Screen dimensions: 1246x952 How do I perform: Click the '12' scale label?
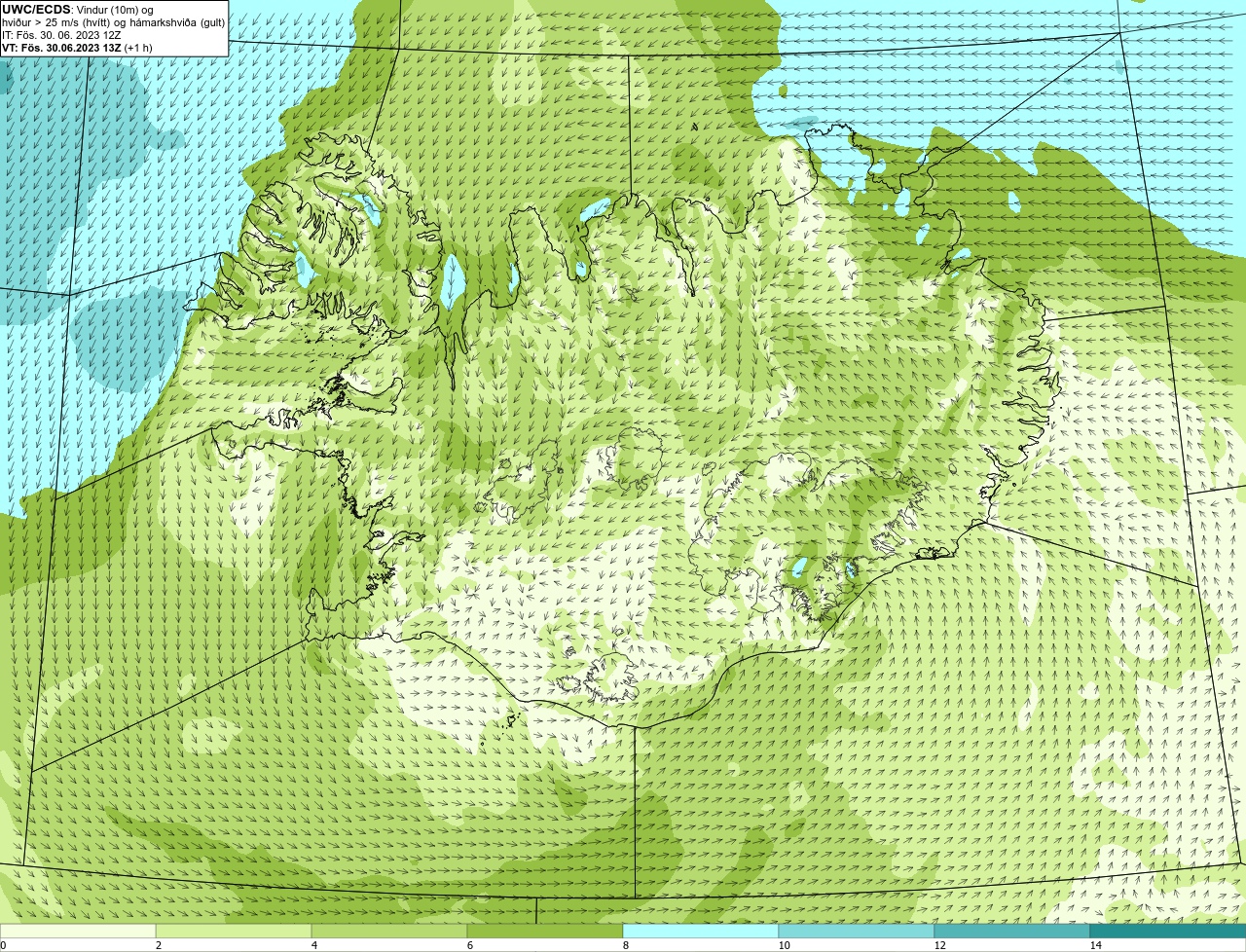pyautogui.click(x=939, y=945)
